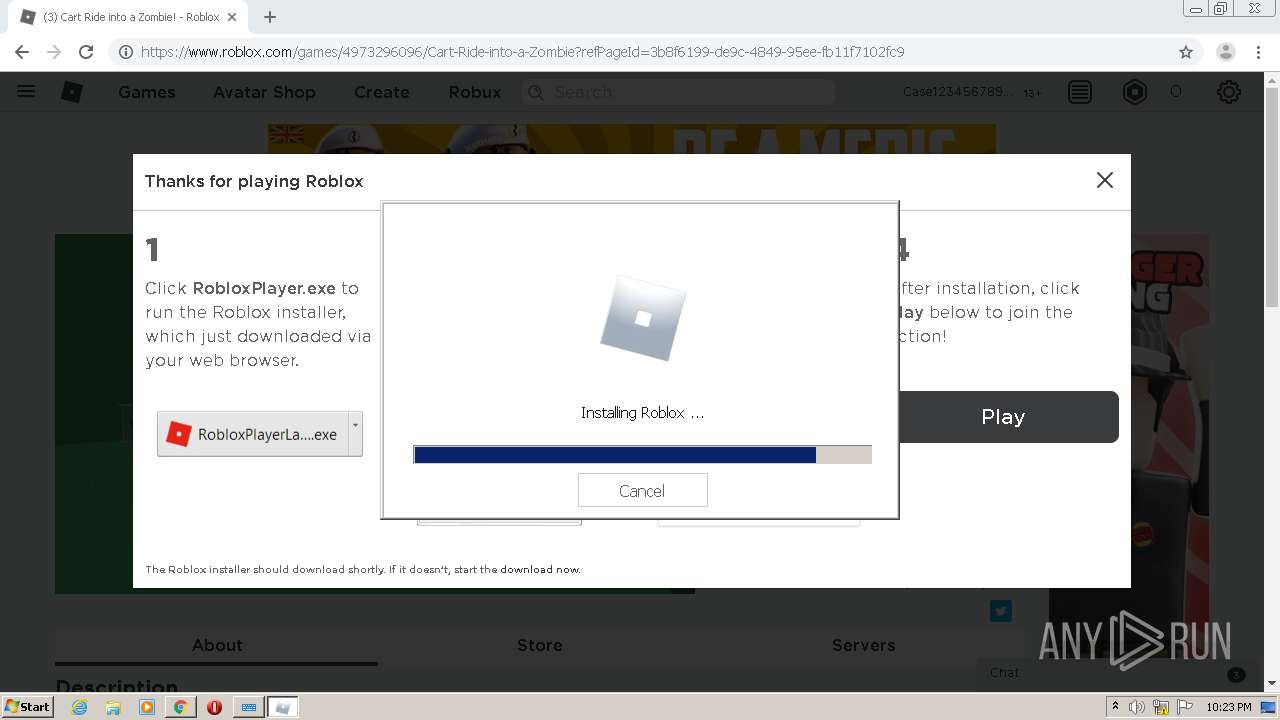Click the Robux hexagon icon
Viewport: 1280px width, 720px height.
tap(1135, 92)
